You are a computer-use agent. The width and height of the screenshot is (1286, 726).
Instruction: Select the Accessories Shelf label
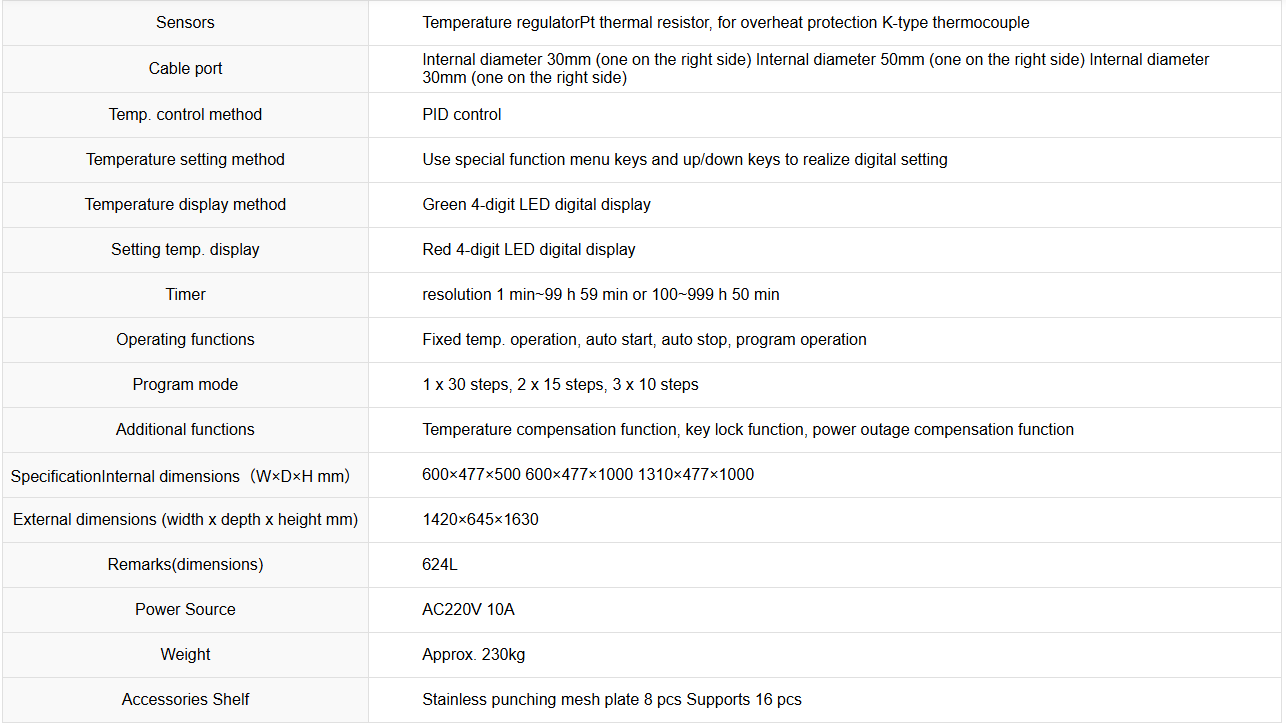click(185, 699)
